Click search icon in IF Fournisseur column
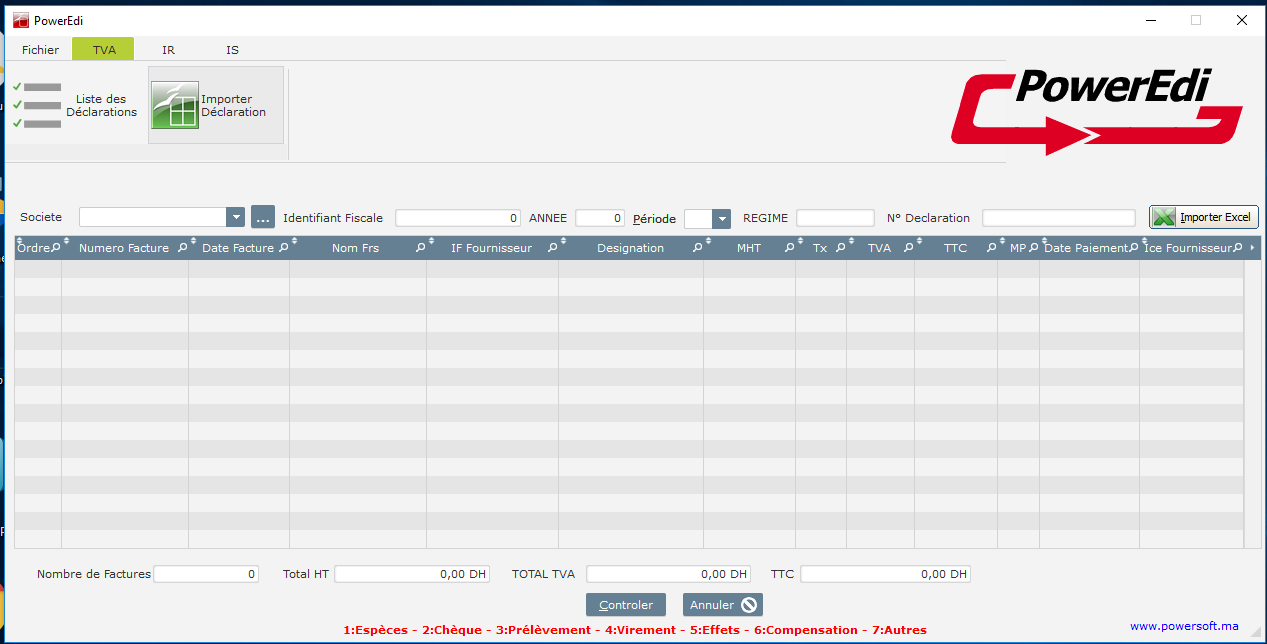1267x644 pixels. coord(552,248)
